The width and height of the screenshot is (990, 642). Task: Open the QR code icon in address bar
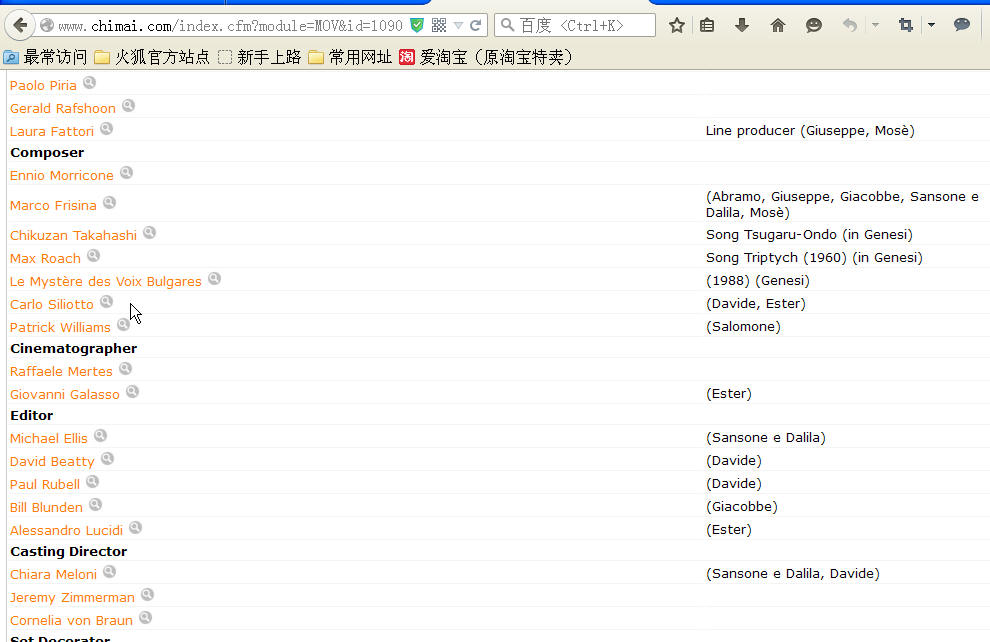(x=439, y=25)
